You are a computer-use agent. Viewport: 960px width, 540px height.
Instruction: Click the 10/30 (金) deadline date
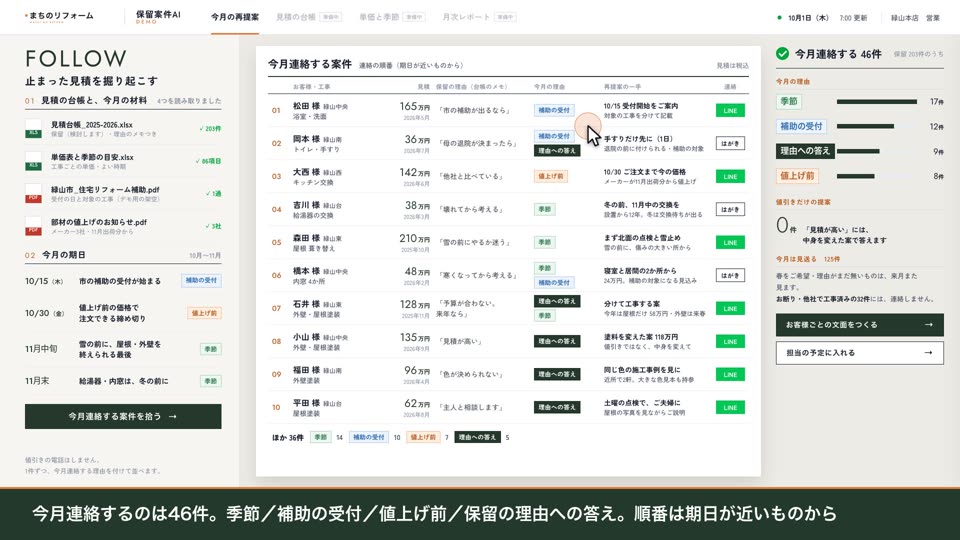click(45, 313)
